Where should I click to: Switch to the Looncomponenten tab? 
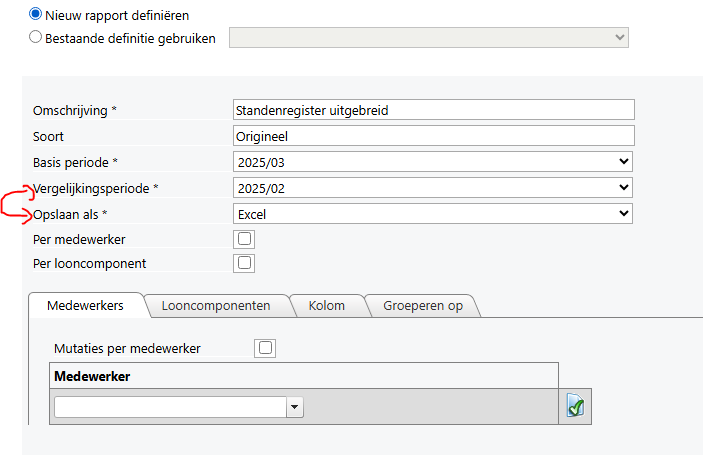click(x=216, y=306)
